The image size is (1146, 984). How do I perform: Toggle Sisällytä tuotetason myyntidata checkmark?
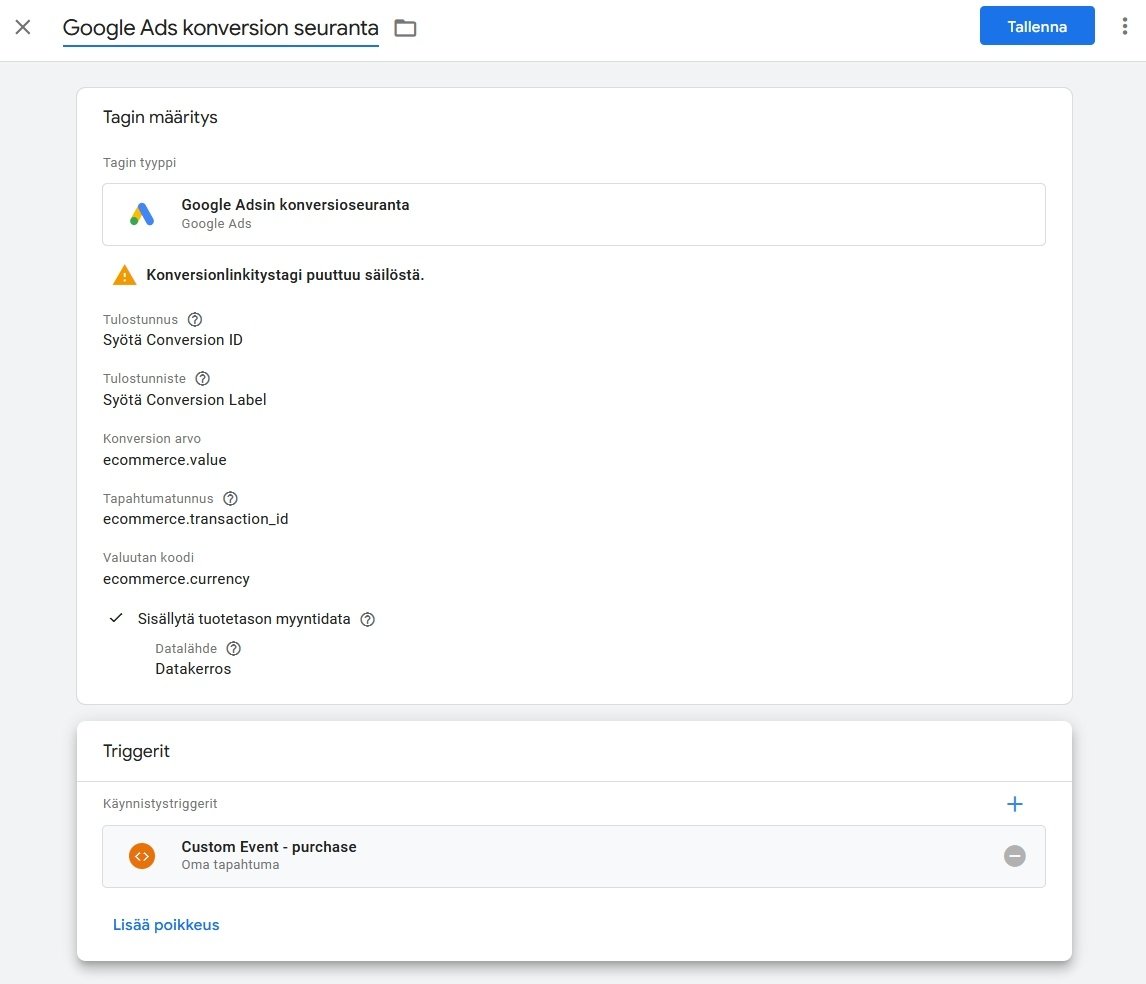pyautogui.click(x=115, y=618)
